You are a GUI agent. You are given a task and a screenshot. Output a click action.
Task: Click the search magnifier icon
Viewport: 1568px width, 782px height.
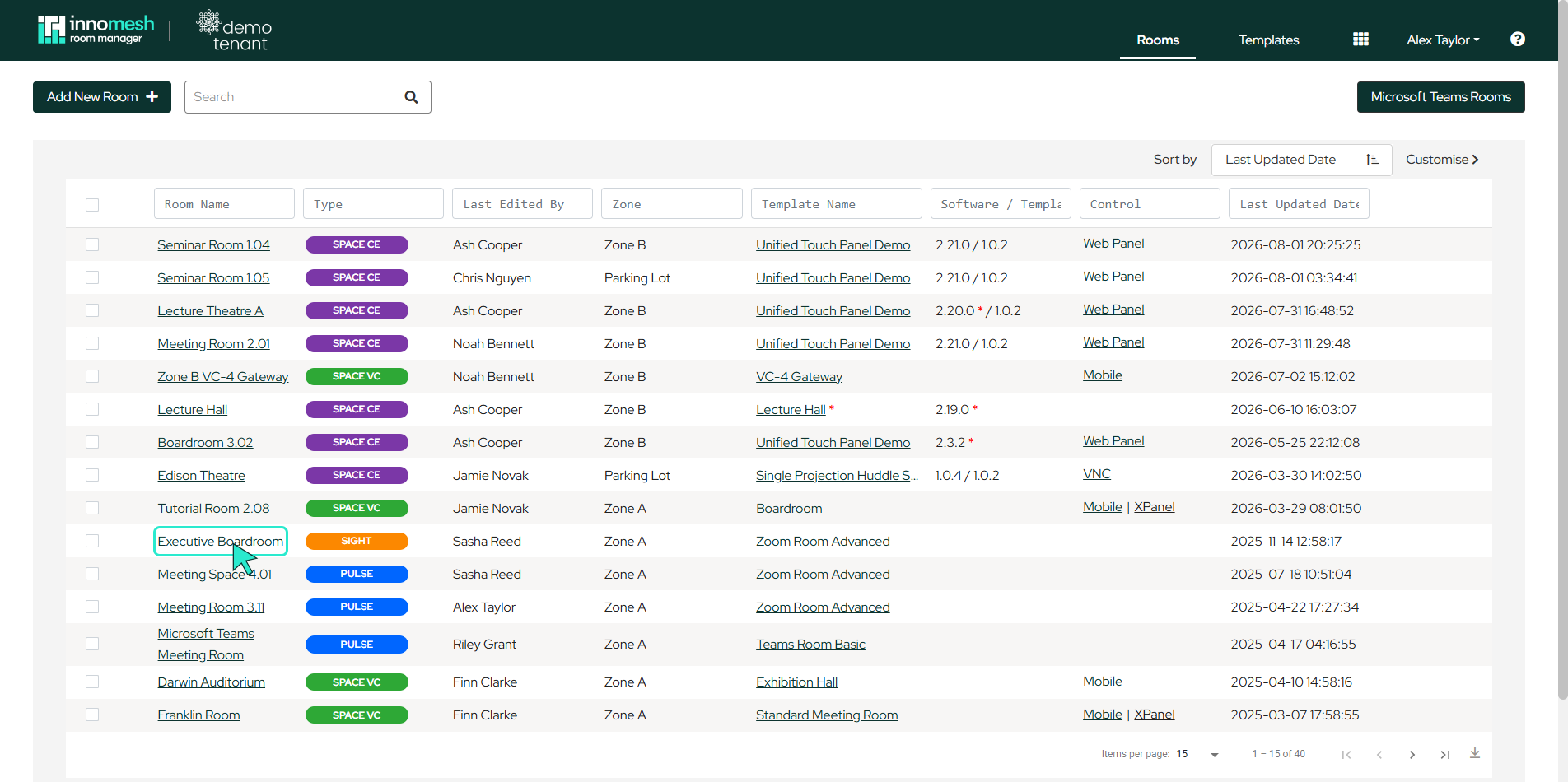click(411, 97)
